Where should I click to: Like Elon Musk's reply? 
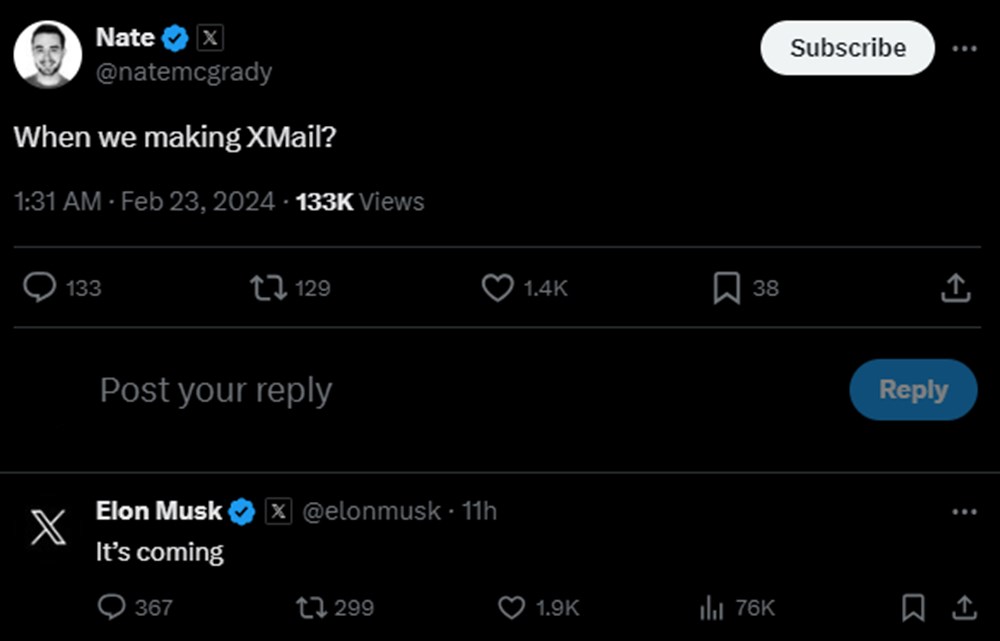coord(512,607)
